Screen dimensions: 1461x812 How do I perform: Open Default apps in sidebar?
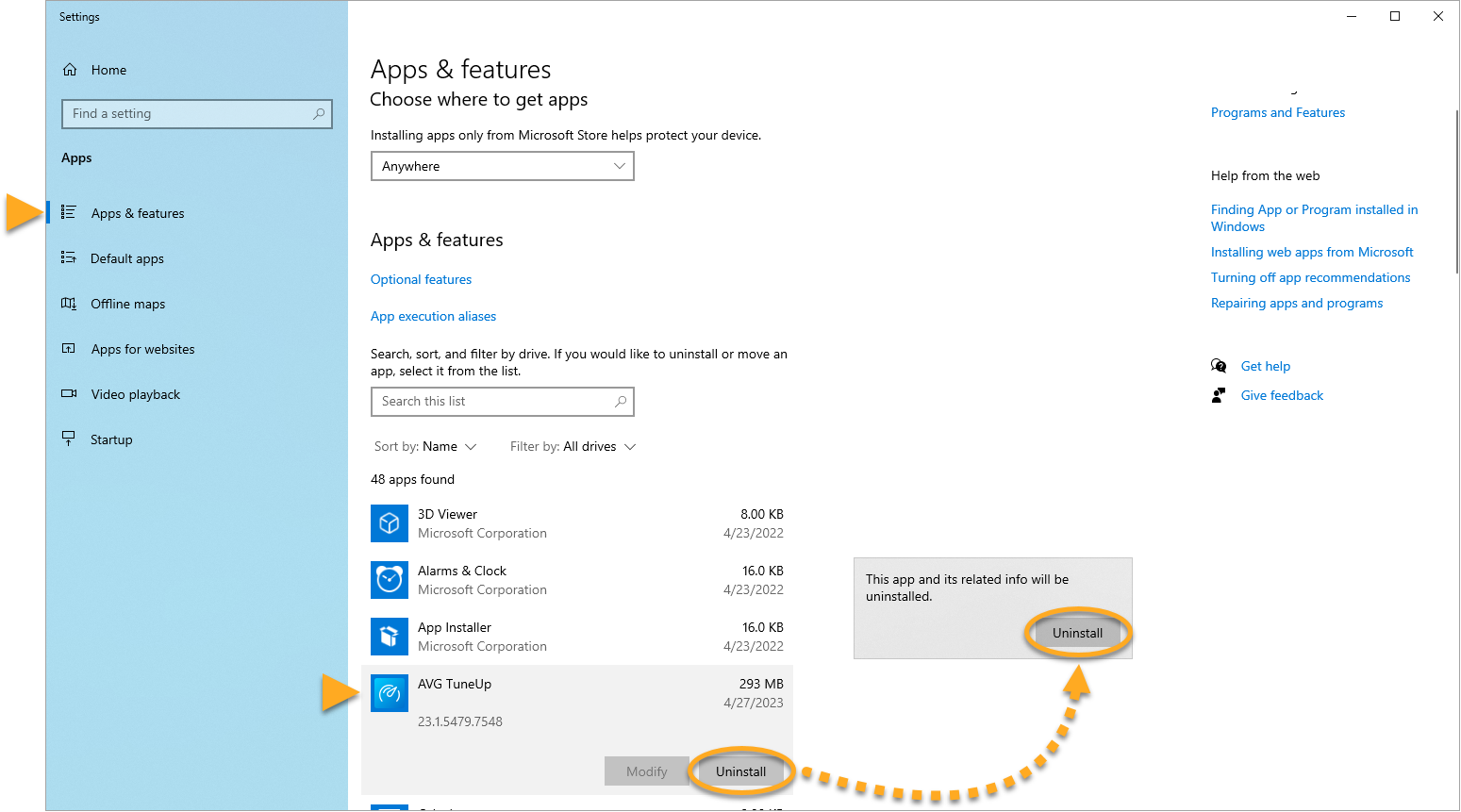point(126,258)
